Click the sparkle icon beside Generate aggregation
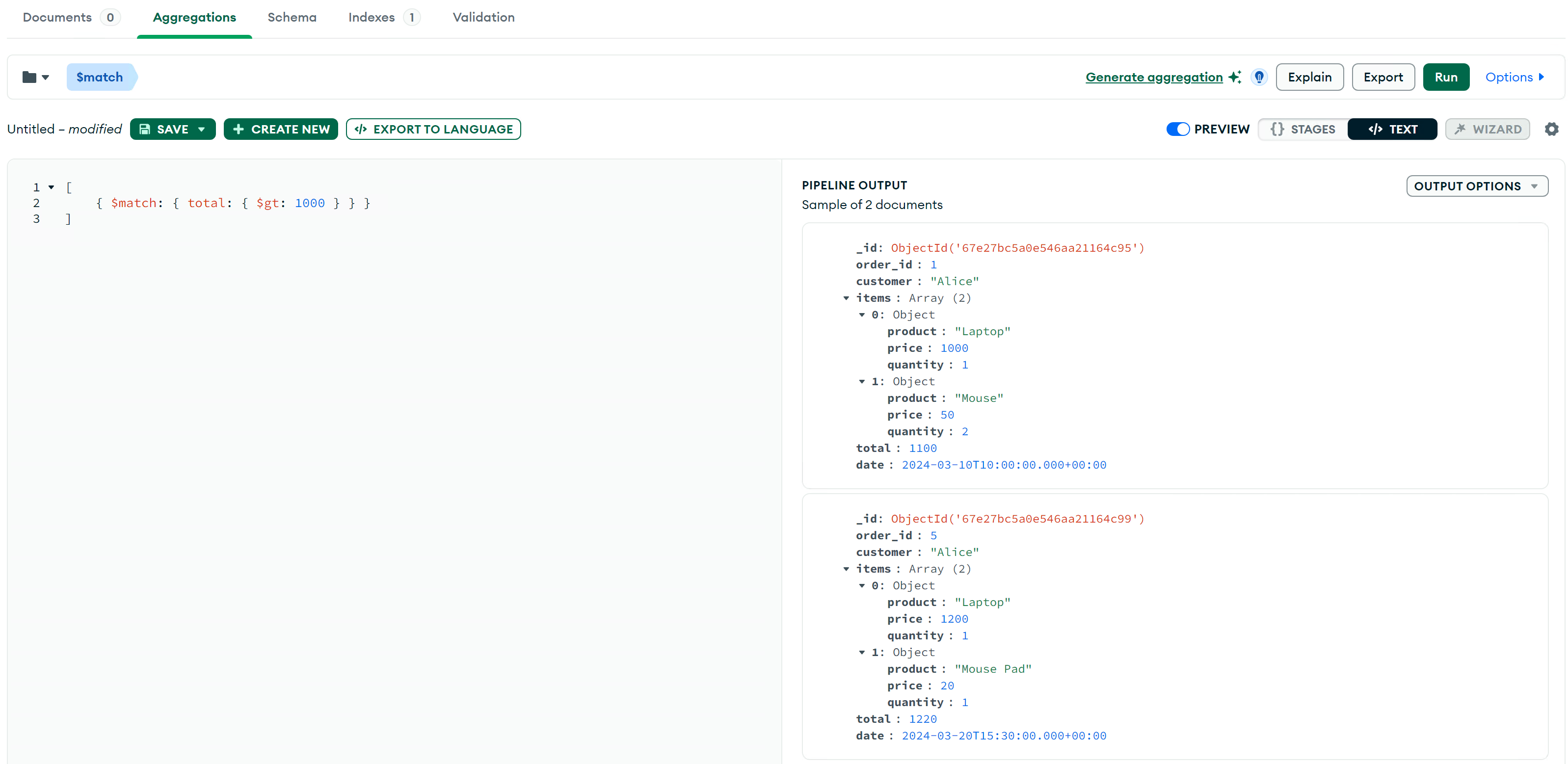 pos(1234,78)
